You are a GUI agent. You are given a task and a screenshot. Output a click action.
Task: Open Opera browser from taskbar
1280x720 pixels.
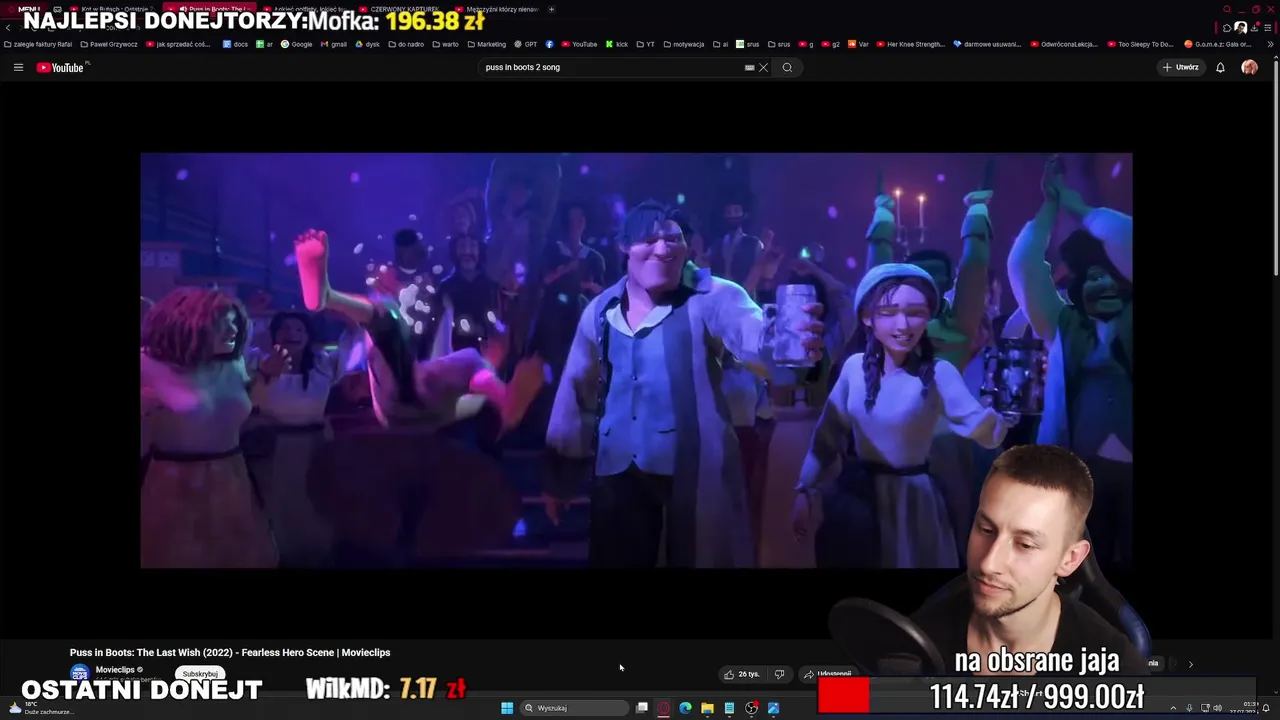pos(663,708)
